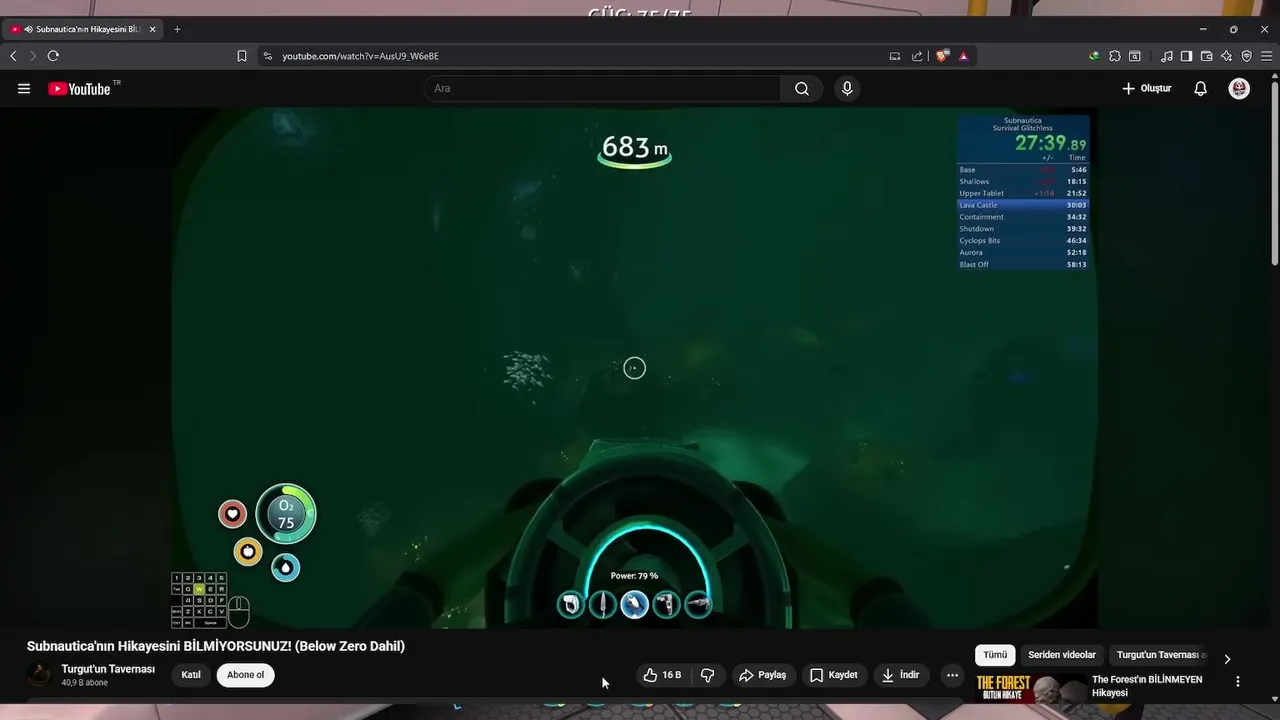Open Brave Shields lion icon
This screenshot has height=720, width=1280.
(x=942, y=56)
